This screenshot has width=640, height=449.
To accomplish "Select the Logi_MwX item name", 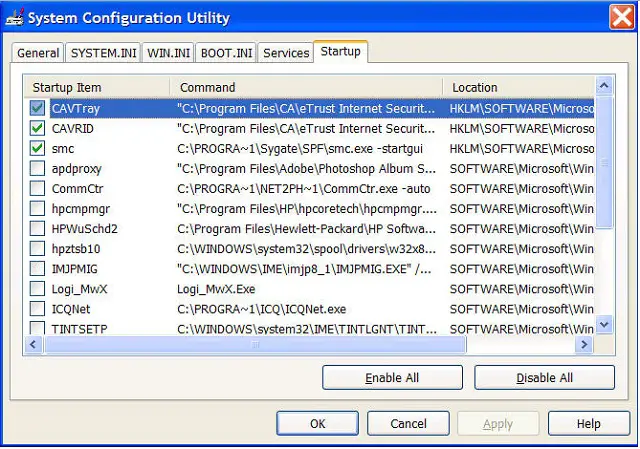I will (x=79, y=289).
